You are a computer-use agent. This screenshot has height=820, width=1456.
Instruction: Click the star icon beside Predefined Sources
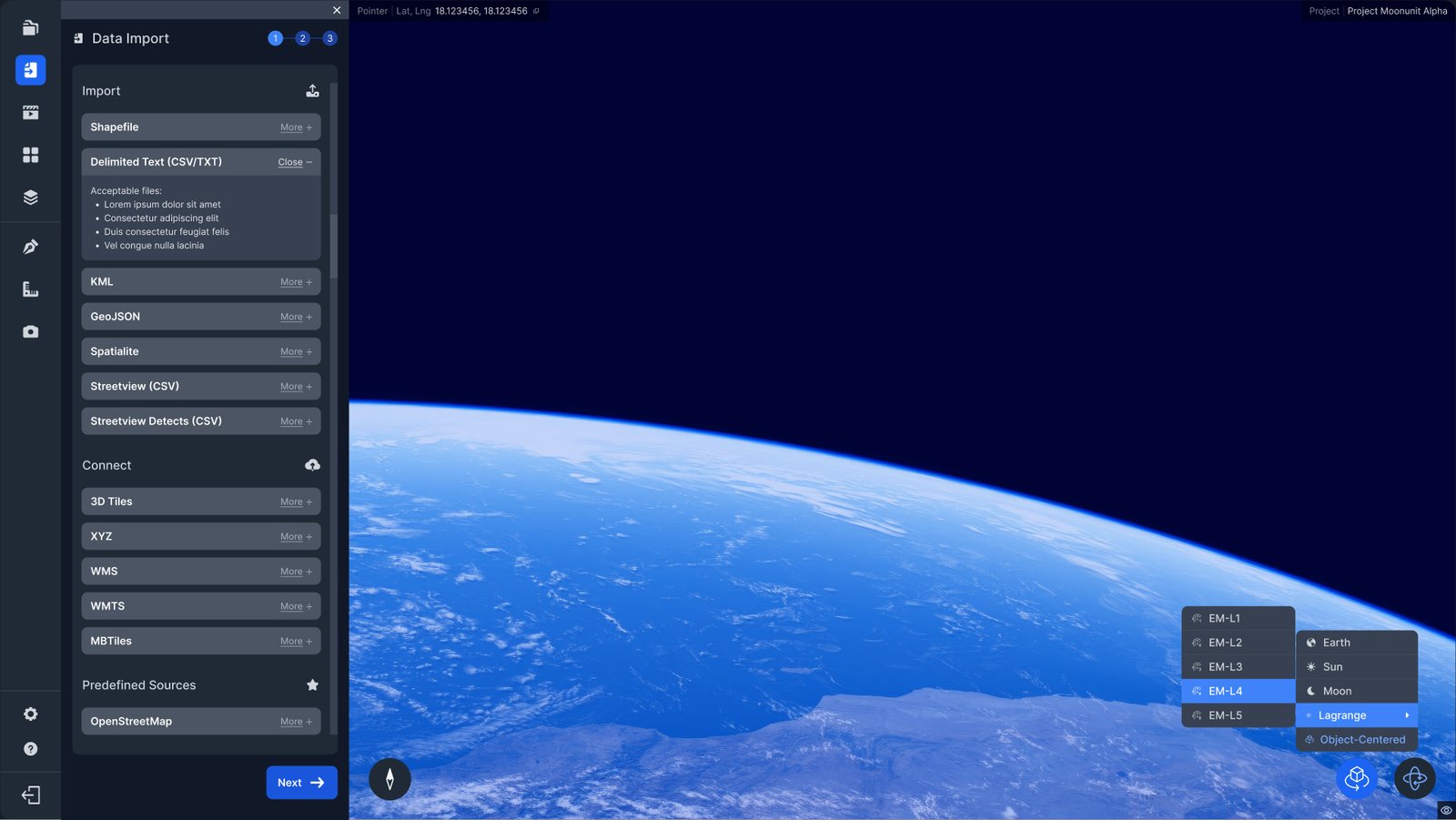coord(312,685)
